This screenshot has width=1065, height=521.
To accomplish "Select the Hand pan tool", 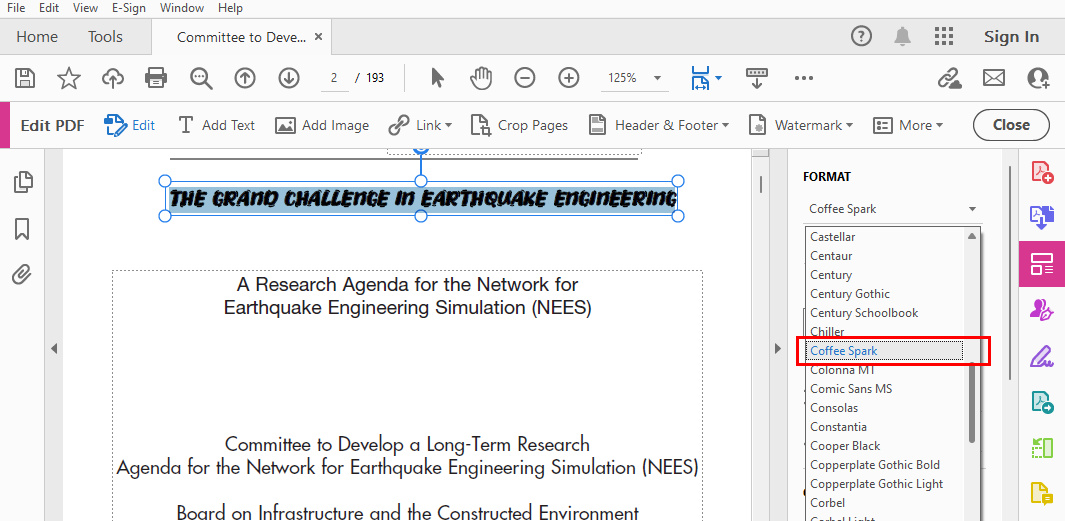I will pyautogui.click(x=481, y=77).
